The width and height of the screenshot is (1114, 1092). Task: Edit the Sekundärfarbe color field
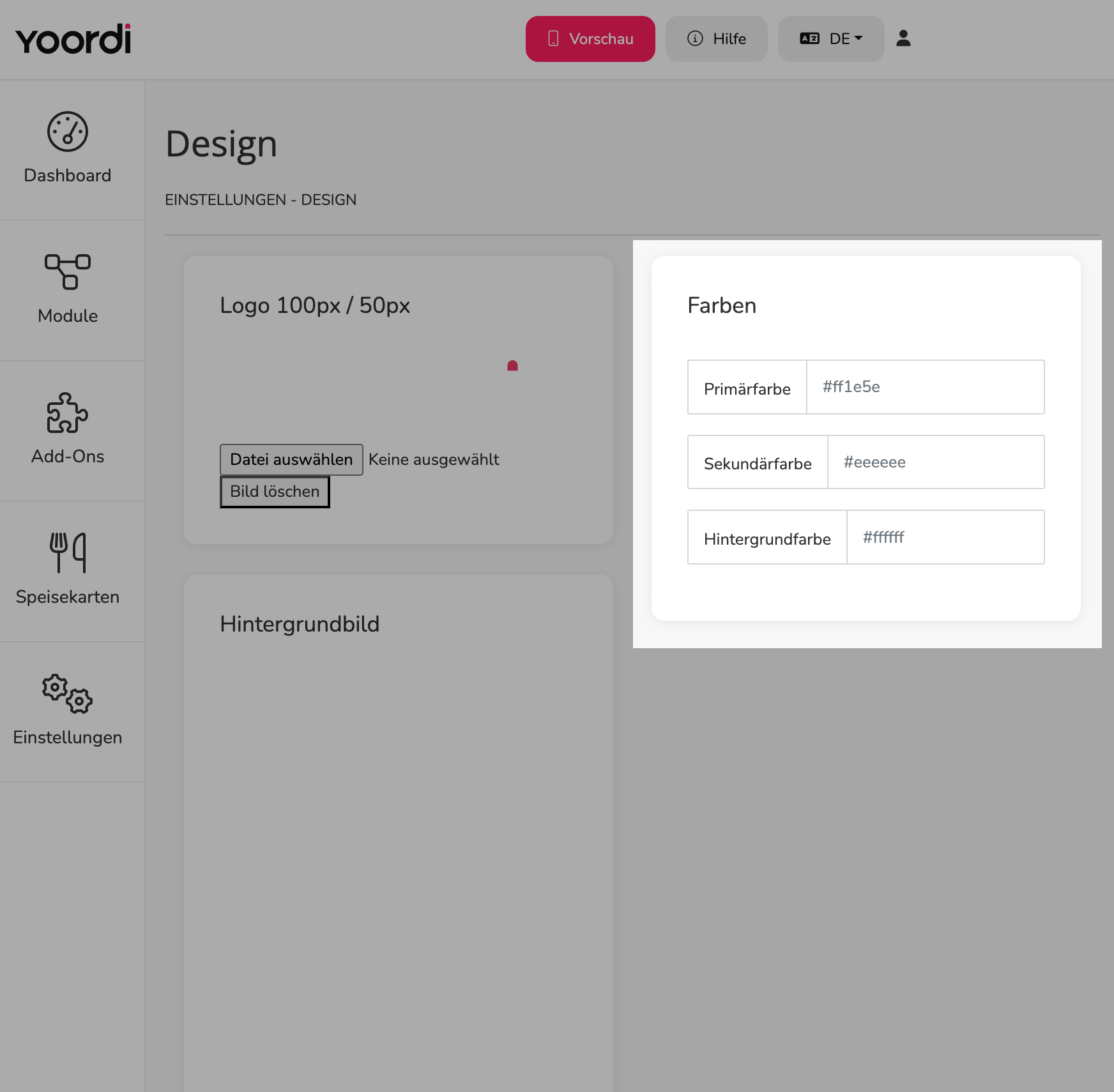[x=936, y=462]
